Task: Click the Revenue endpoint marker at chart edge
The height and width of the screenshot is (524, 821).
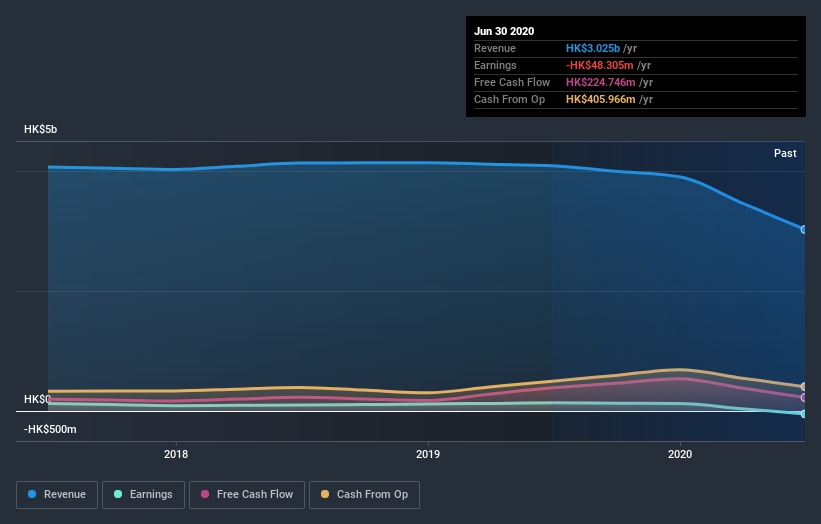Action: click(804, 229)
